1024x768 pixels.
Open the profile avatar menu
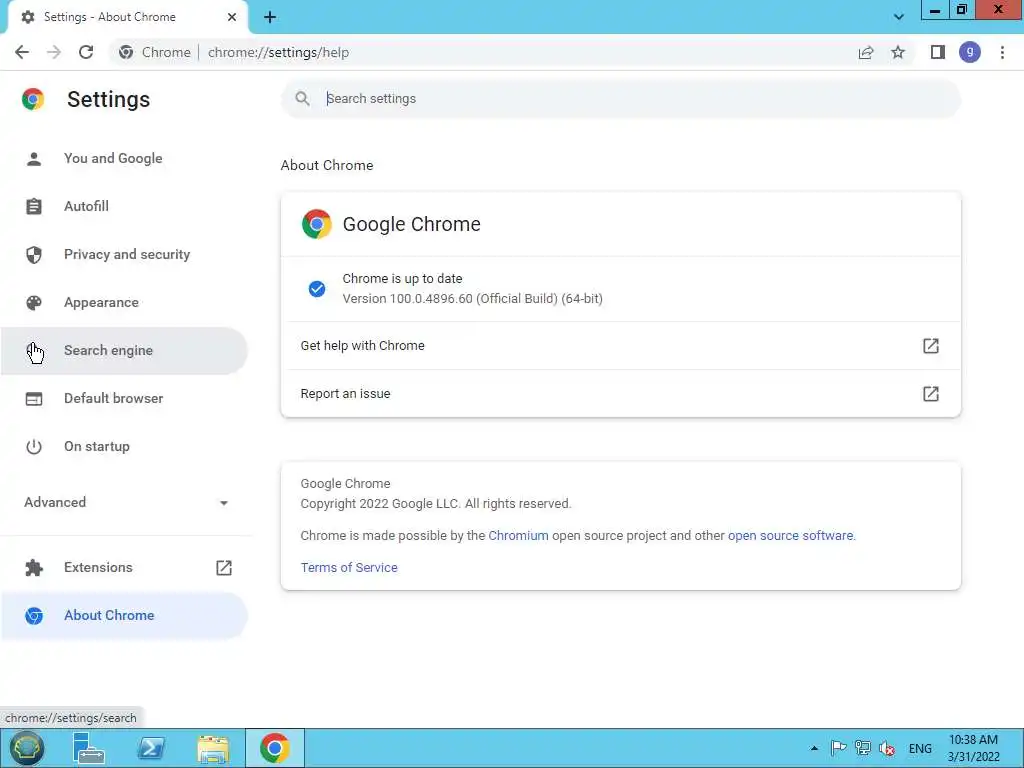970,52
